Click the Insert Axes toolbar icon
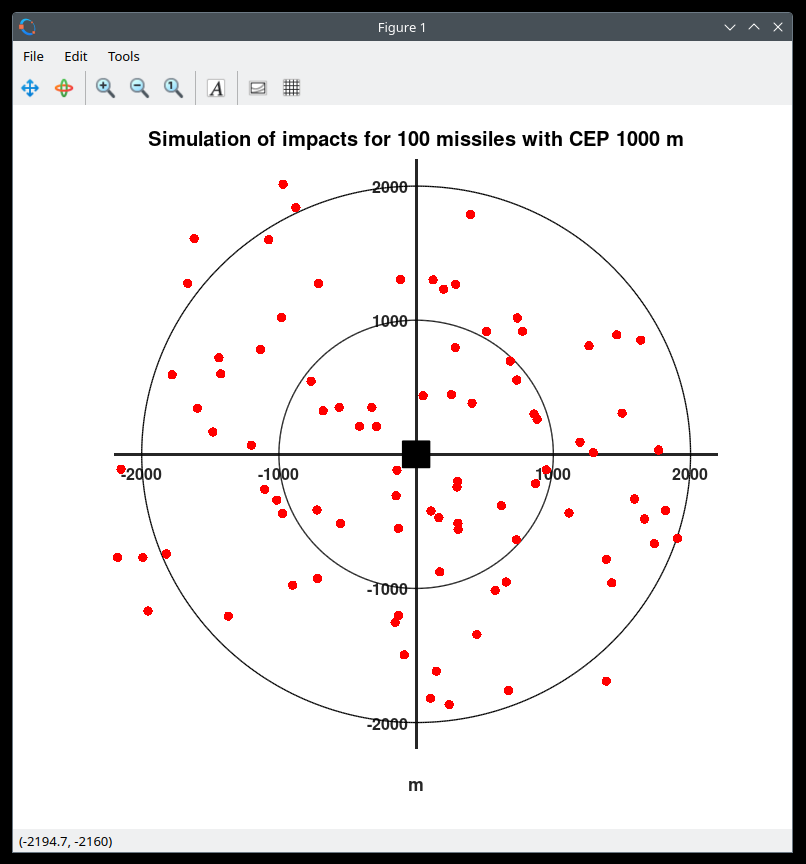This screenshot has width=806, height=864. (x=257, y=88)
